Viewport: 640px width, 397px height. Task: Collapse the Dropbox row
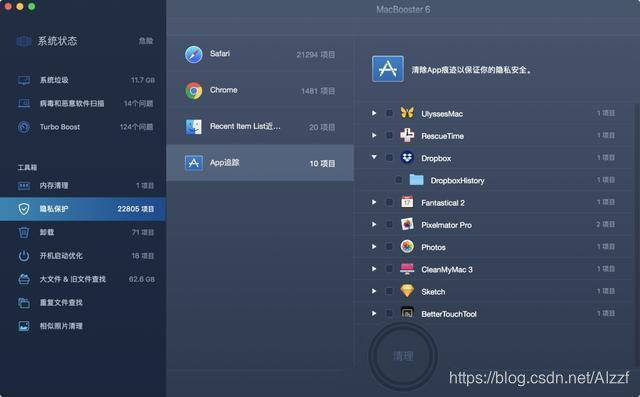[x=374, y=157]
